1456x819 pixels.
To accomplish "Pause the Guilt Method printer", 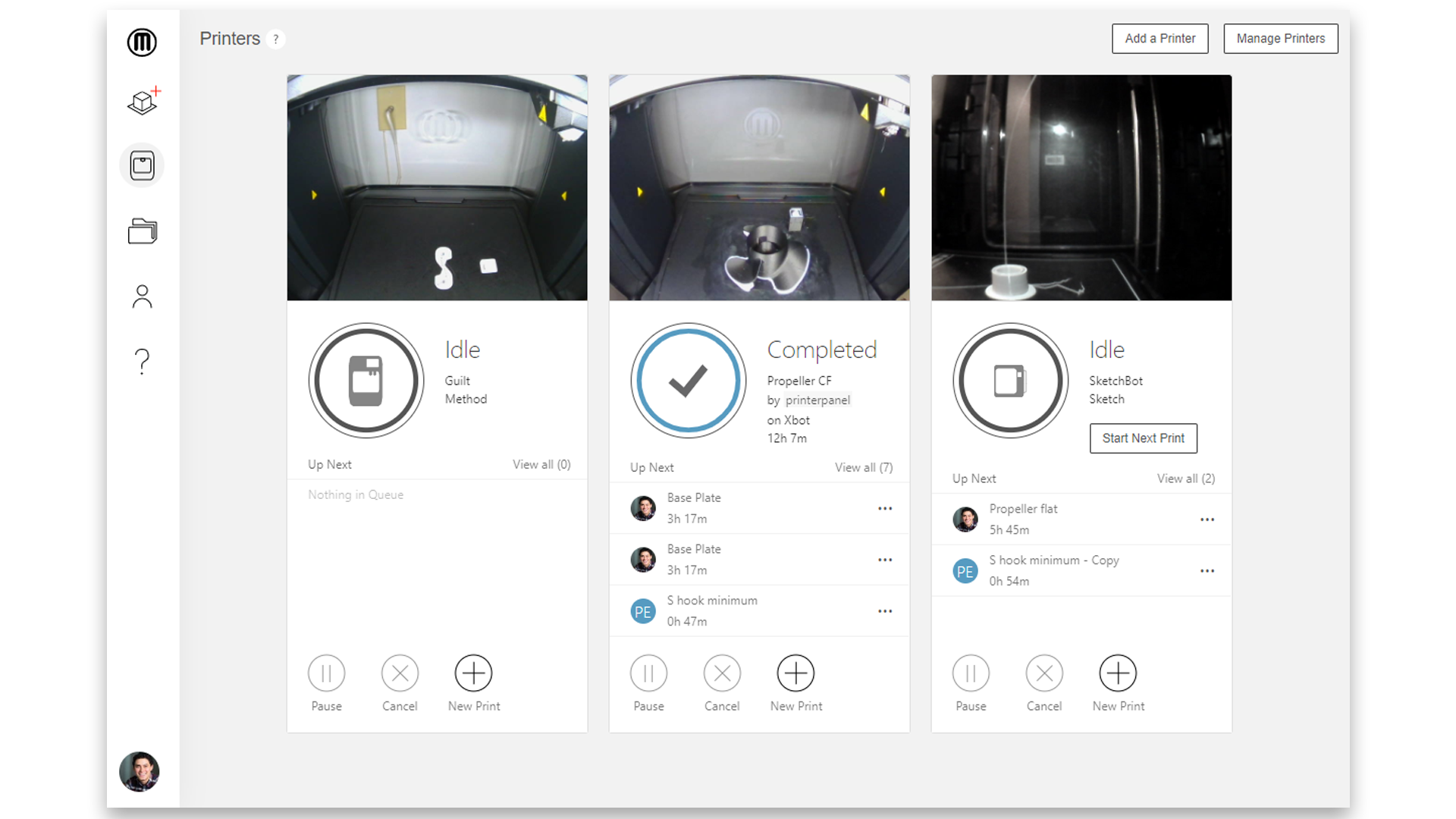I will click(x=327, y=673).
